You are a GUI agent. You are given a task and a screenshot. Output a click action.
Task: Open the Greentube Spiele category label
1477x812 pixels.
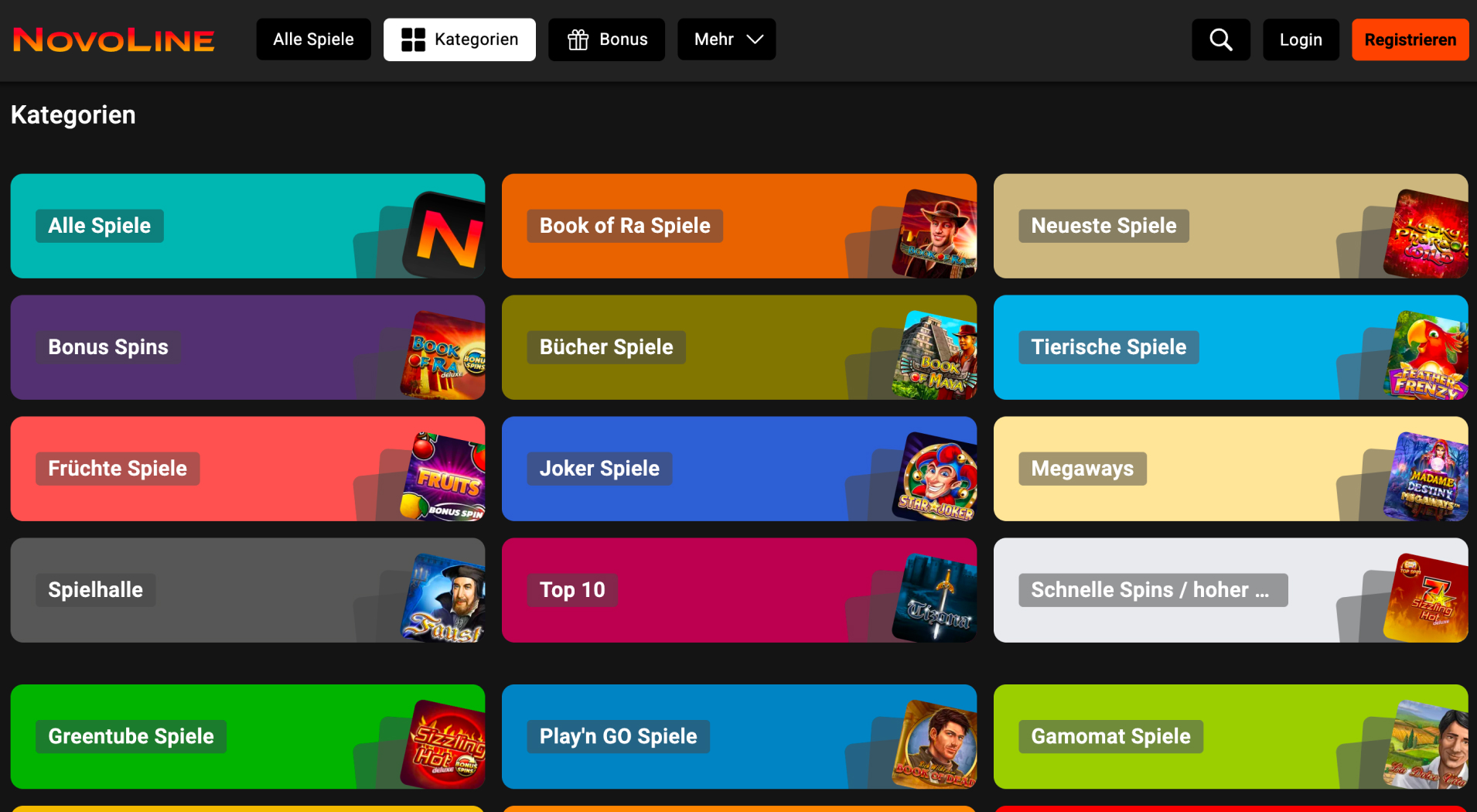coord(131,736)
